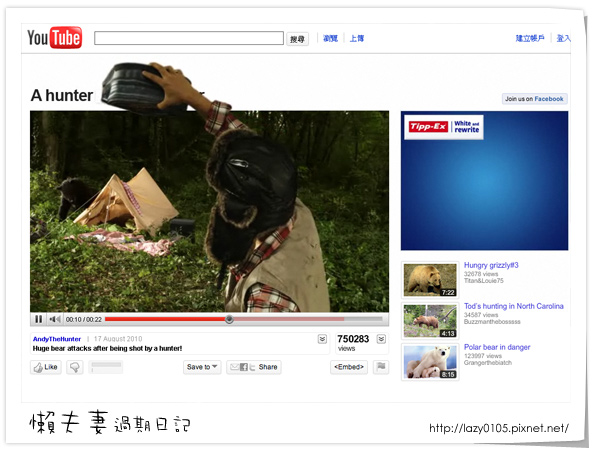Click the Embed button
Image resolution: width=600 pixels, height=450 pixels.
(x=349, y=367)
